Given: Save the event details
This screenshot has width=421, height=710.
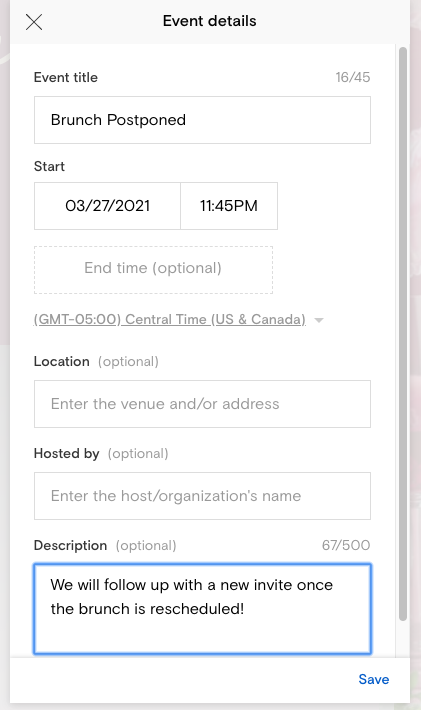Looking at the screenshot, I should coord(373,679).
